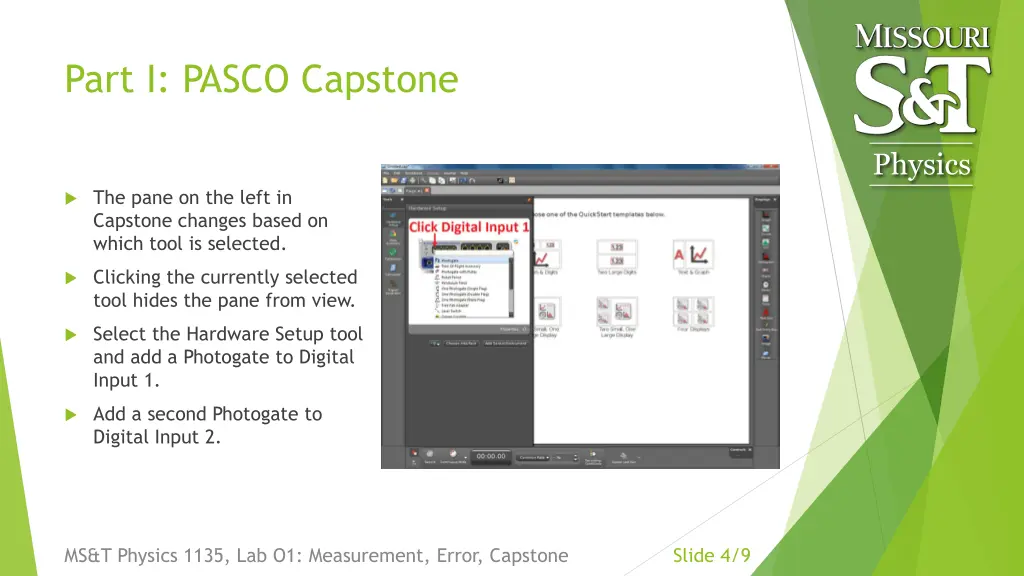This screenshot has width=1024, height=576.
Task: Open the Common Rate dropdown
Action: [x=535, y=457]
